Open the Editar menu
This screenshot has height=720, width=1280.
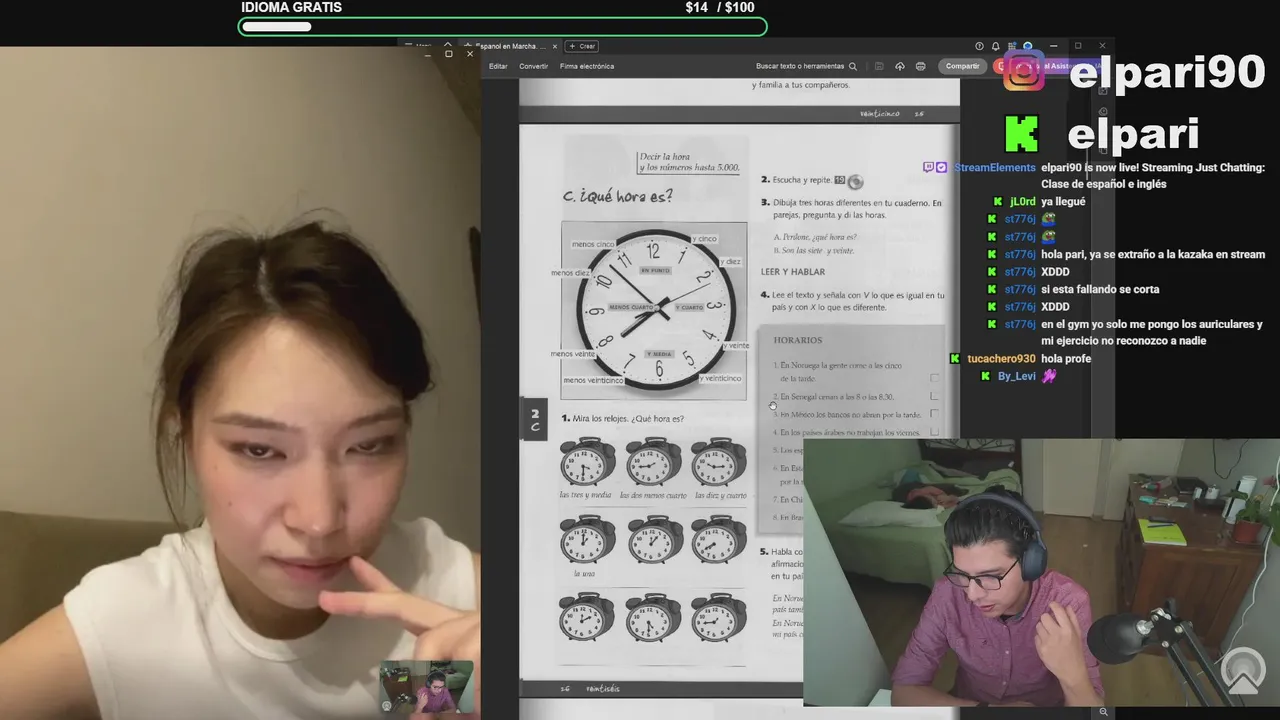tap(498, 66)
